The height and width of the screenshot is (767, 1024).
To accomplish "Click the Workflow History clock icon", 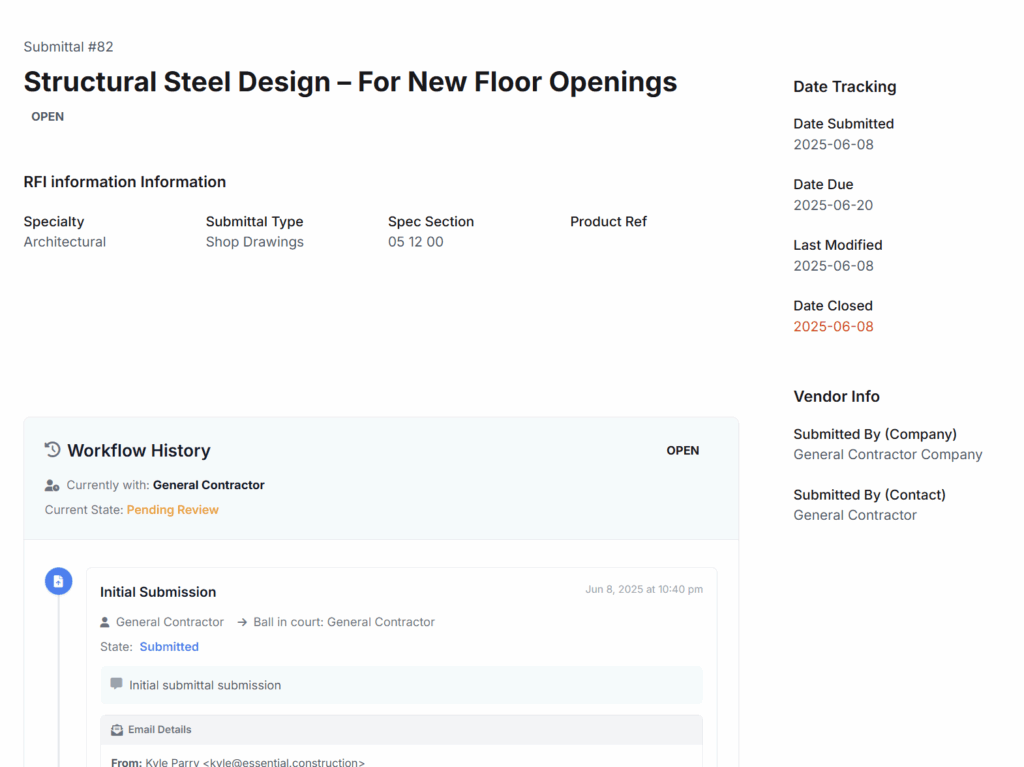I will [x=52, y=449].
